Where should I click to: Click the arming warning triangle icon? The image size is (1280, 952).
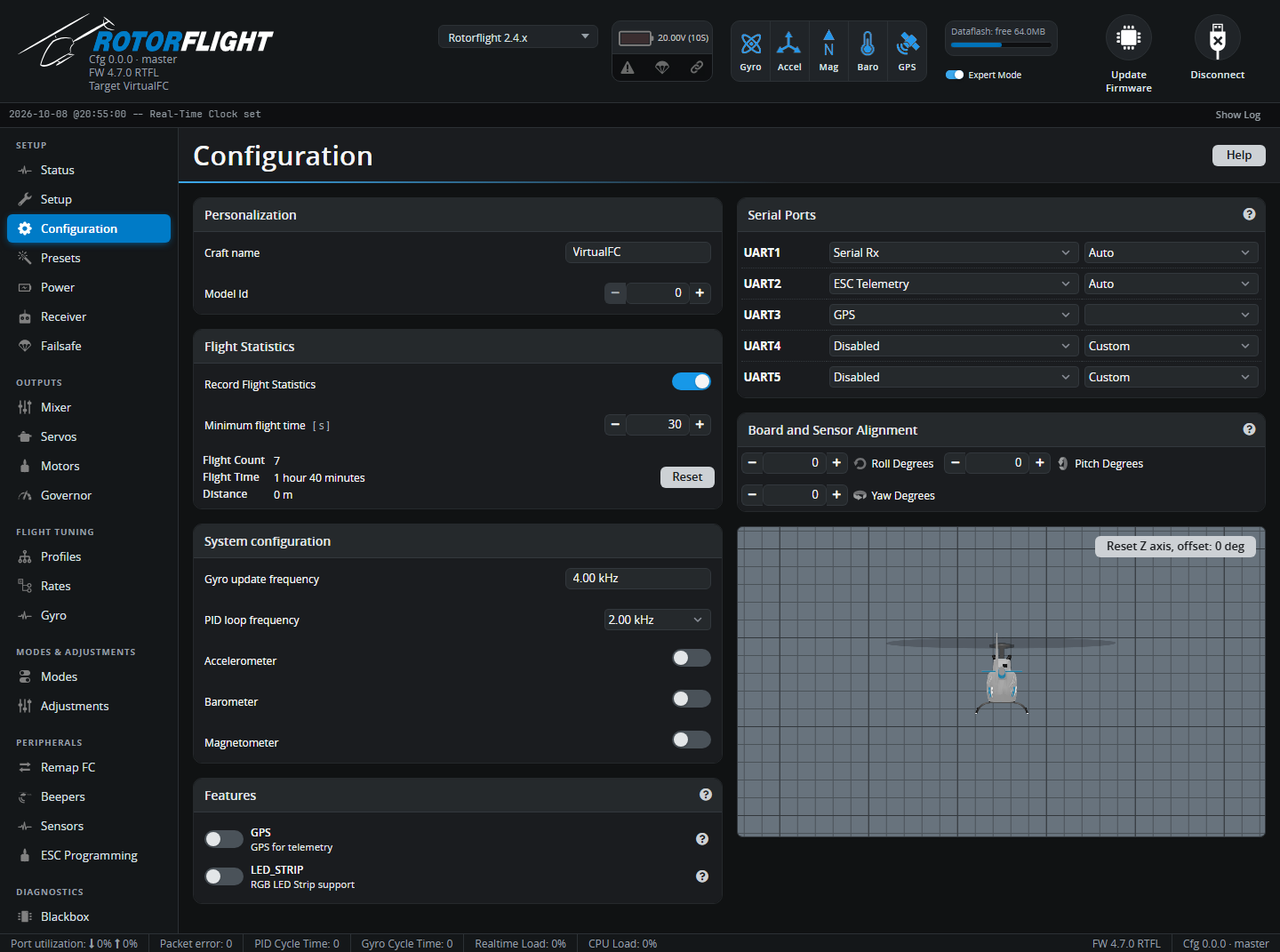pyautogui.click(x=628, y=68)
